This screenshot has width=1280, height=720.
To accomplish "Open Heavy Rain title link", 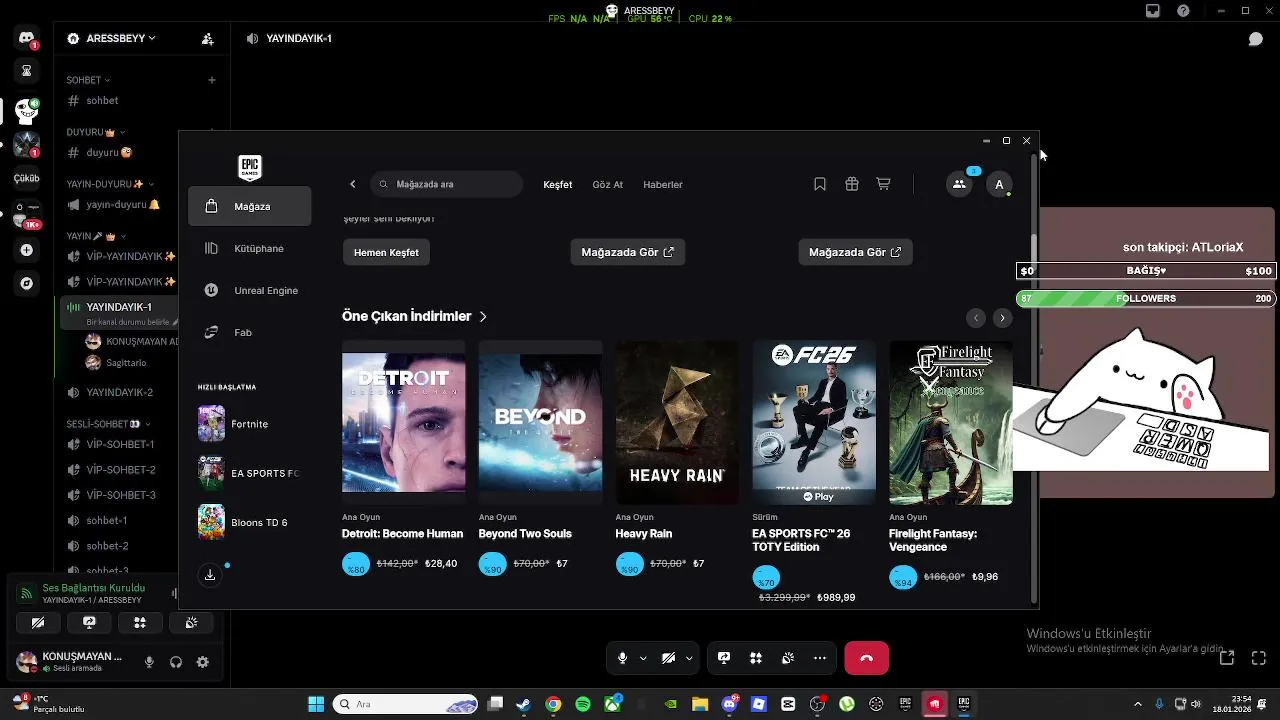I will (x=643, y=533).
